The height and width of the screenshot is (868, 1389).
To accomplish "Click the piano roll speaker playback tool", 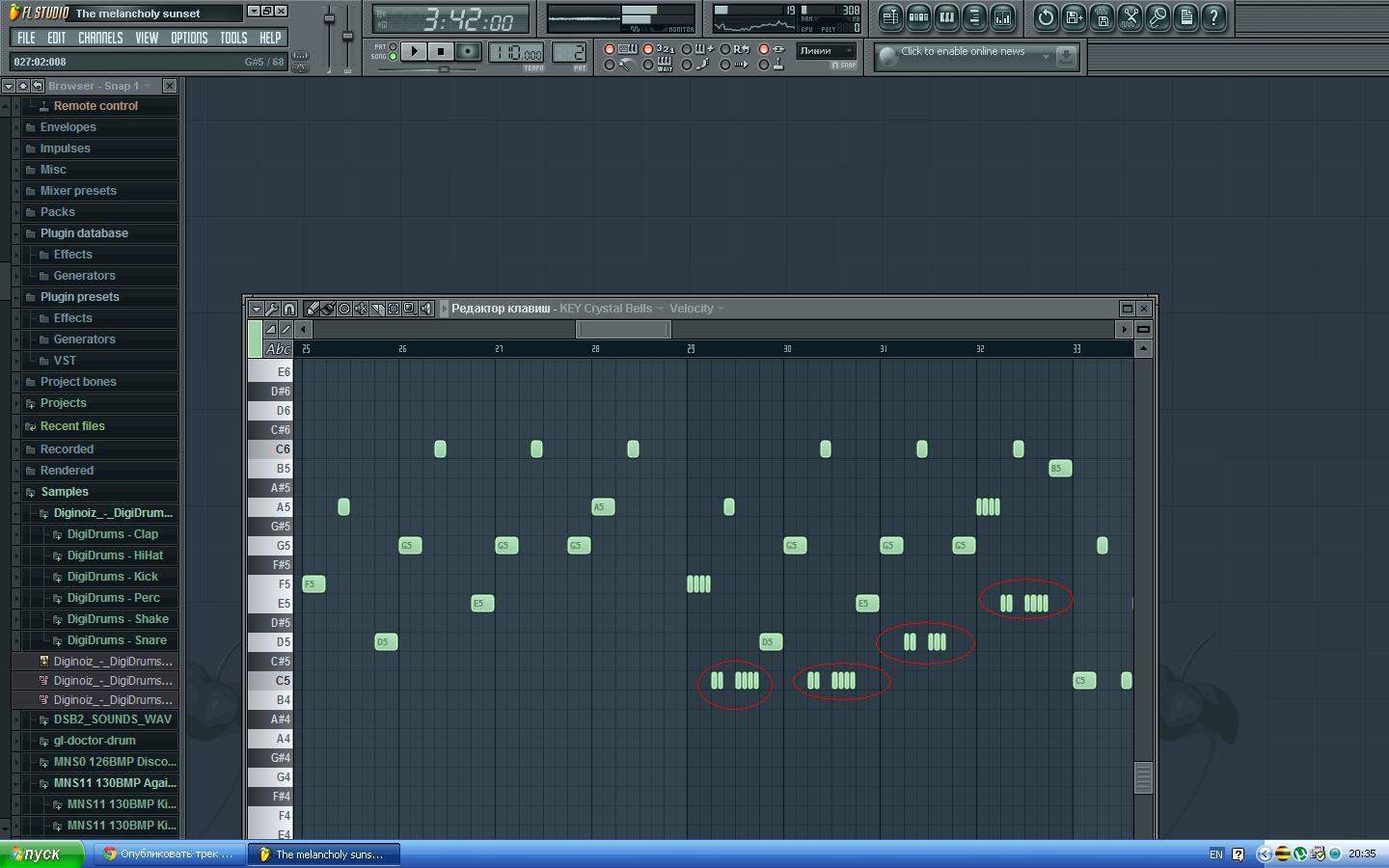I will (x=426, y=309).
